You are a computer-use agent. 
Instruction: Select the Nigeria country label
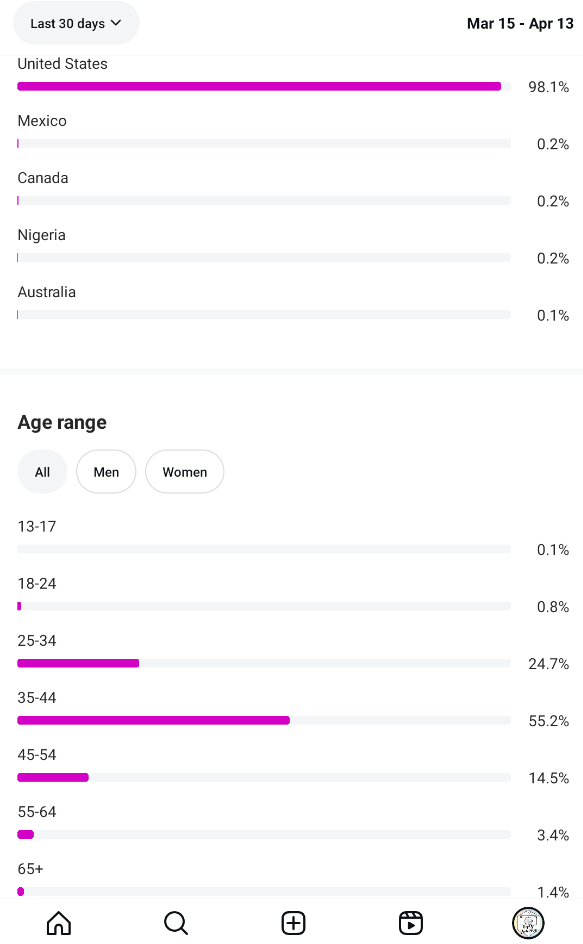coord(42,235)
